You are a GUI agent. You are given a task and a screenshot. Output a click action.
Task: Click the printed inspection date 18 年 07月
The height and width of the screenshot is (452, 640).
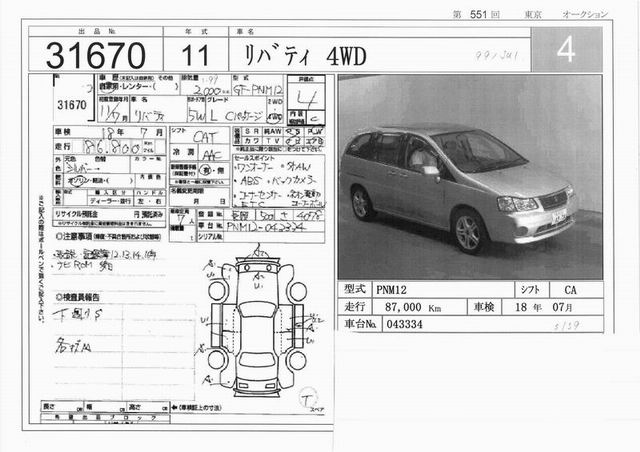(x=544, y=307)
